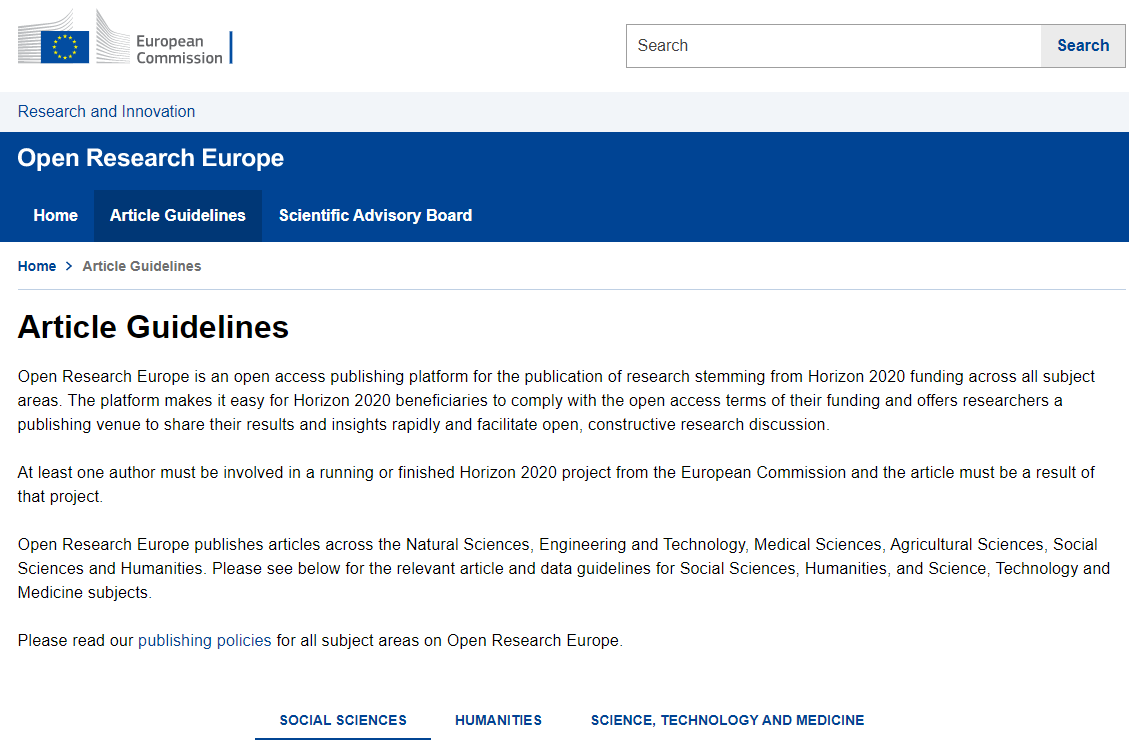Click the Article Guidelines page heading

(153, 327)
